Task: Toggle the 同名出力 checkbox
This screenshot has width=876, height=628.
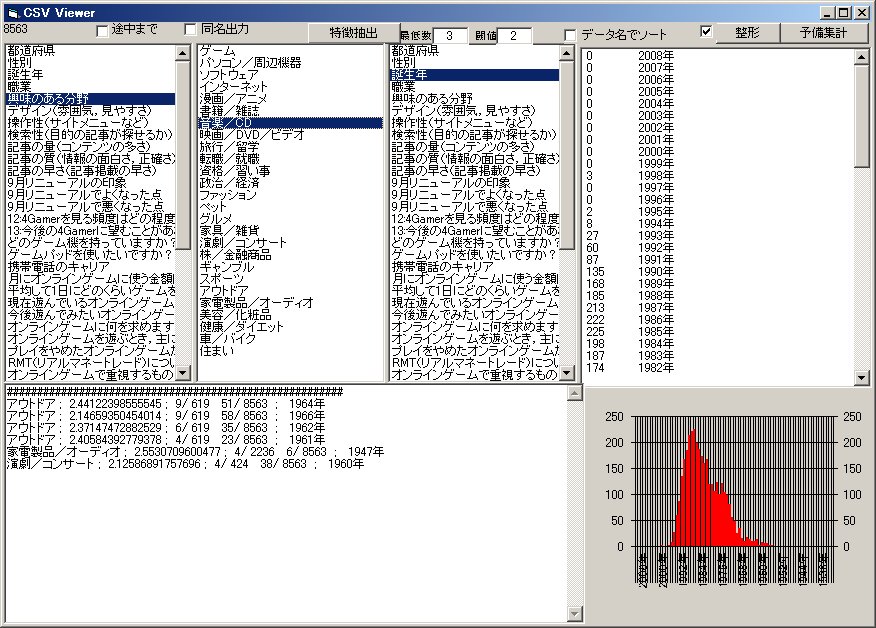Action: (191, 29)
